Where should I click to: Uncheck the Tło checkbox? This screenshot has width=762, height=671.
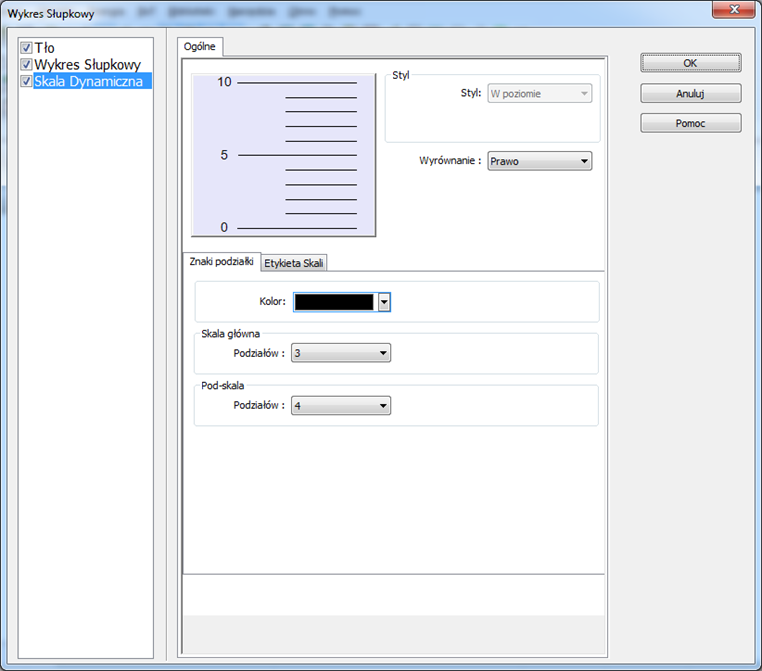(26, 48)
